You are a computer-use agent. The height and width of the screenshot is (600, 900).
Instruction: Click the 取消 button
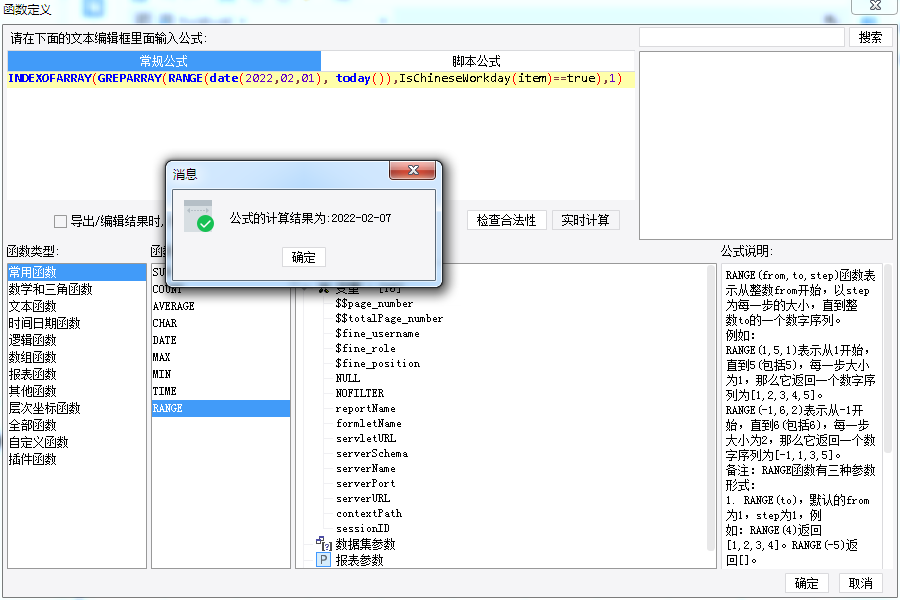coord(860,583)
